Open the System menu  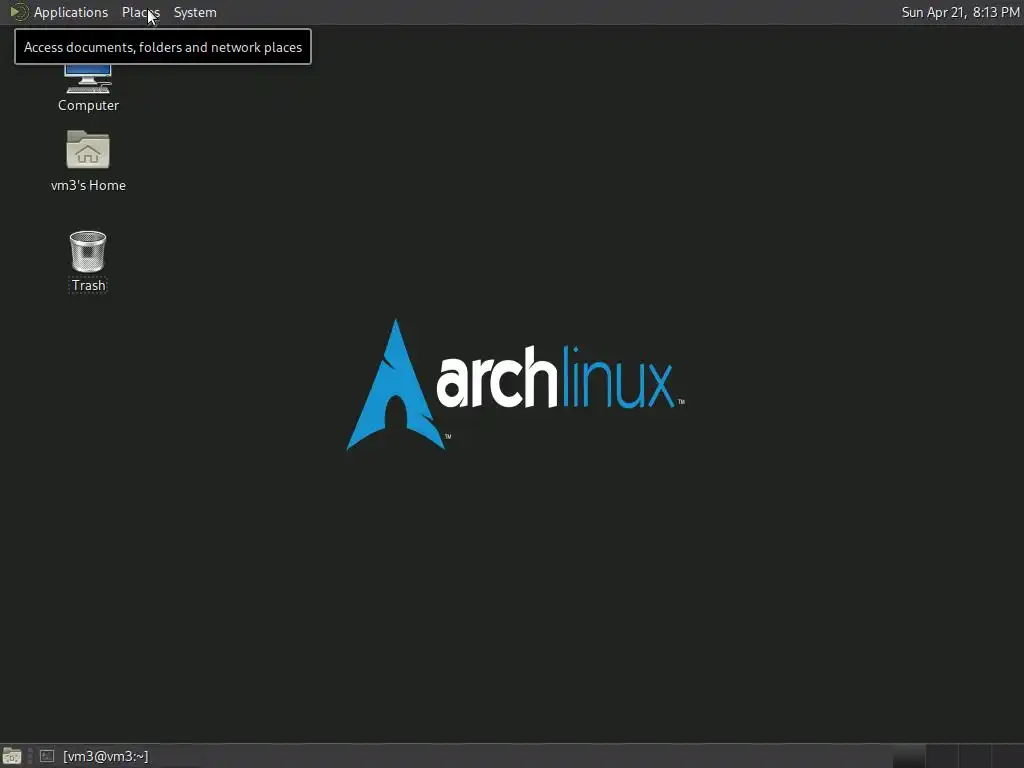click(x=195, y=12)
